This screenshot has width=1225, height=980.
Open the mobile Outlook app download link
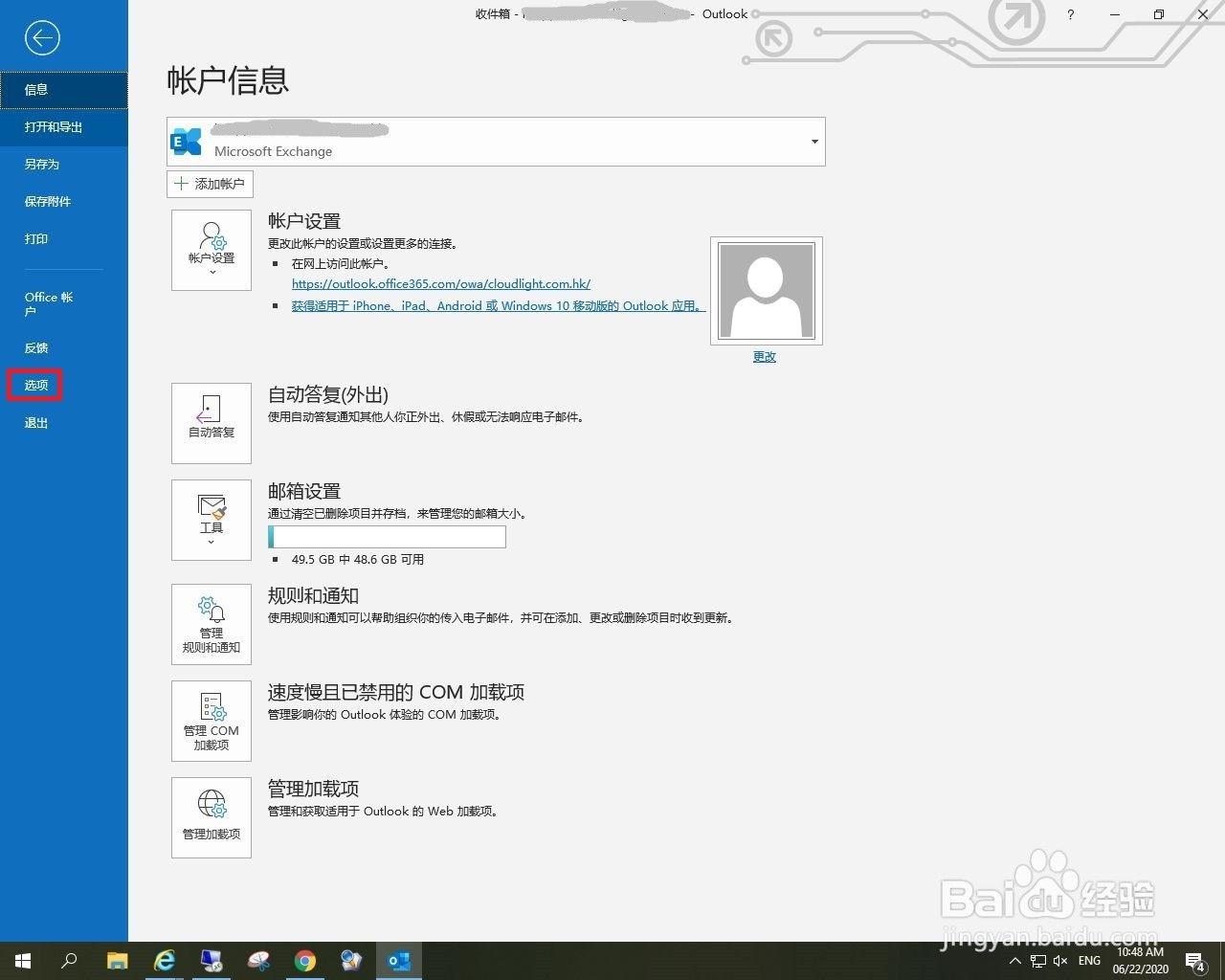point(499,306)
